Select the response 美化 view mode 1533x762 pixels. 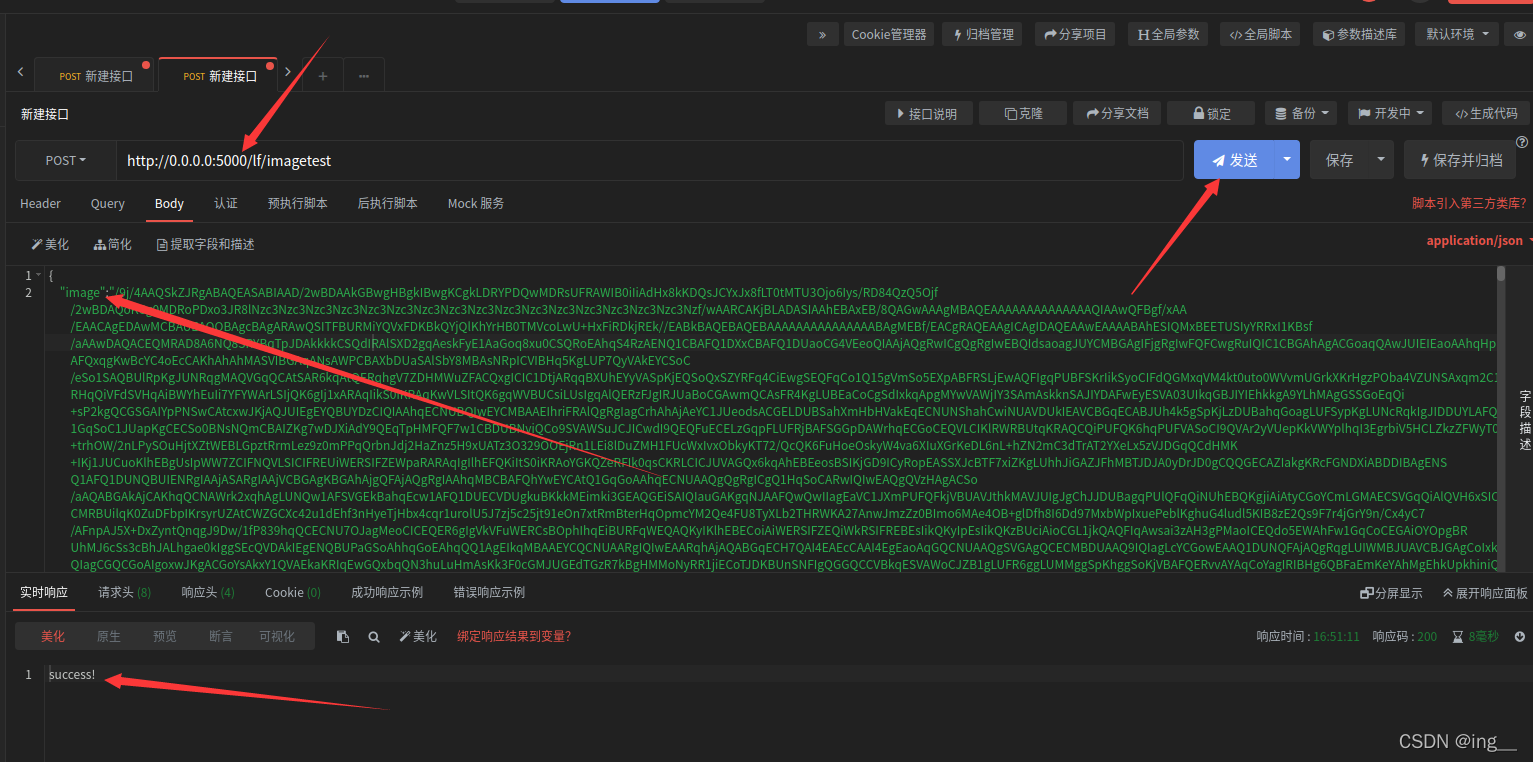52,636
